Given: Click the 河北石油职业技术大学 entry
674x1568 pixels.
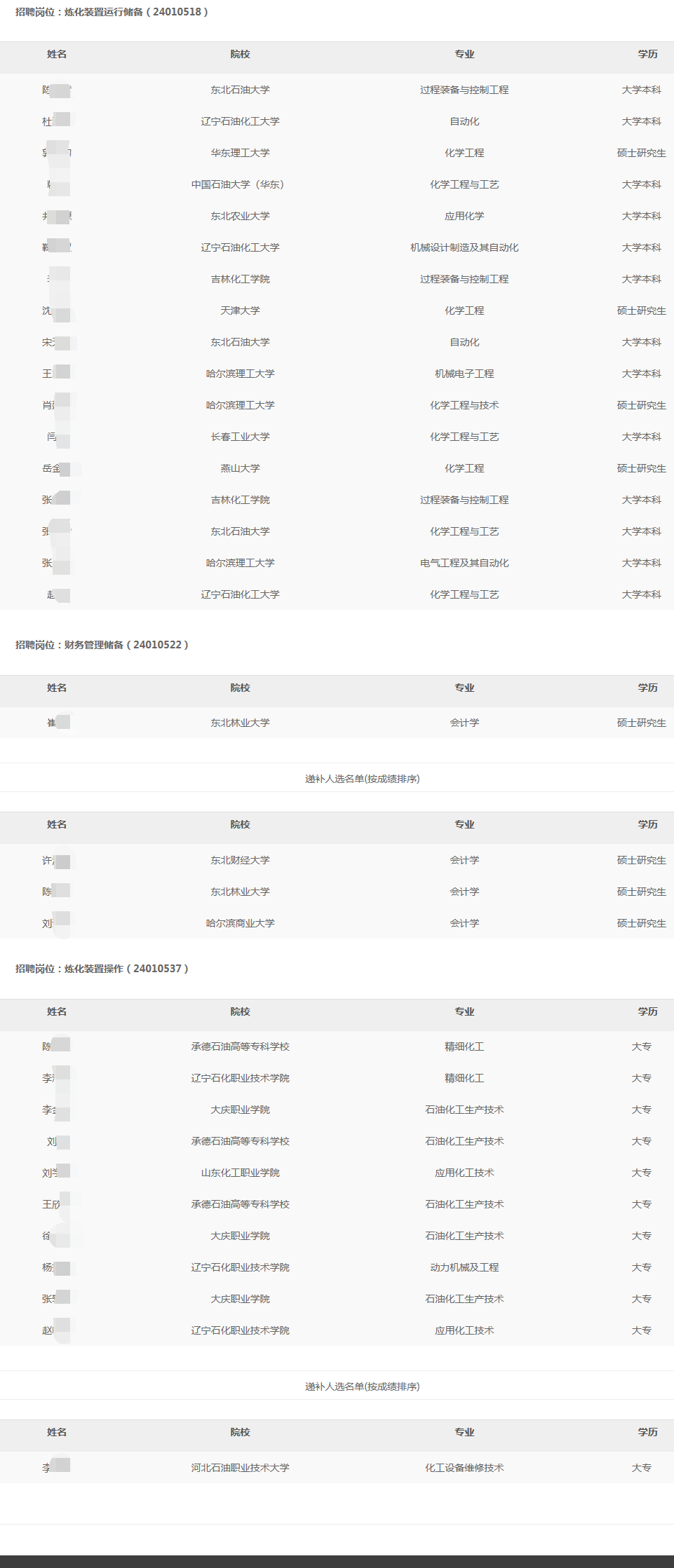Looking at the screenshot, I should [240, 1468].
